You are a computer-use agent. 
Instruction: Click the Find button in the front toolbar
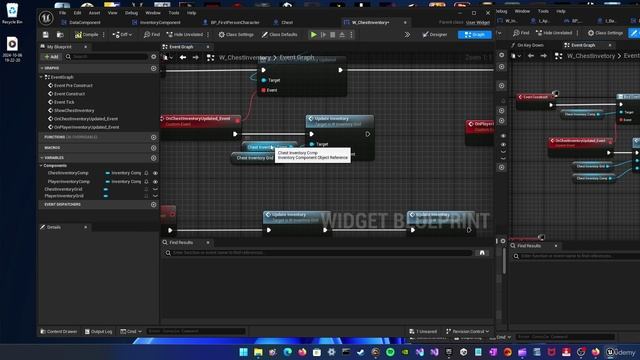pyautogui.click(x=151, y=35)
